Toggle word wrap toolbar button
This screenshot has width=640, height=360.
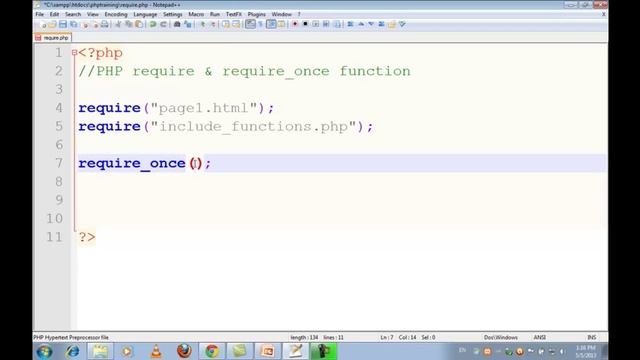[x=250, y=24]
